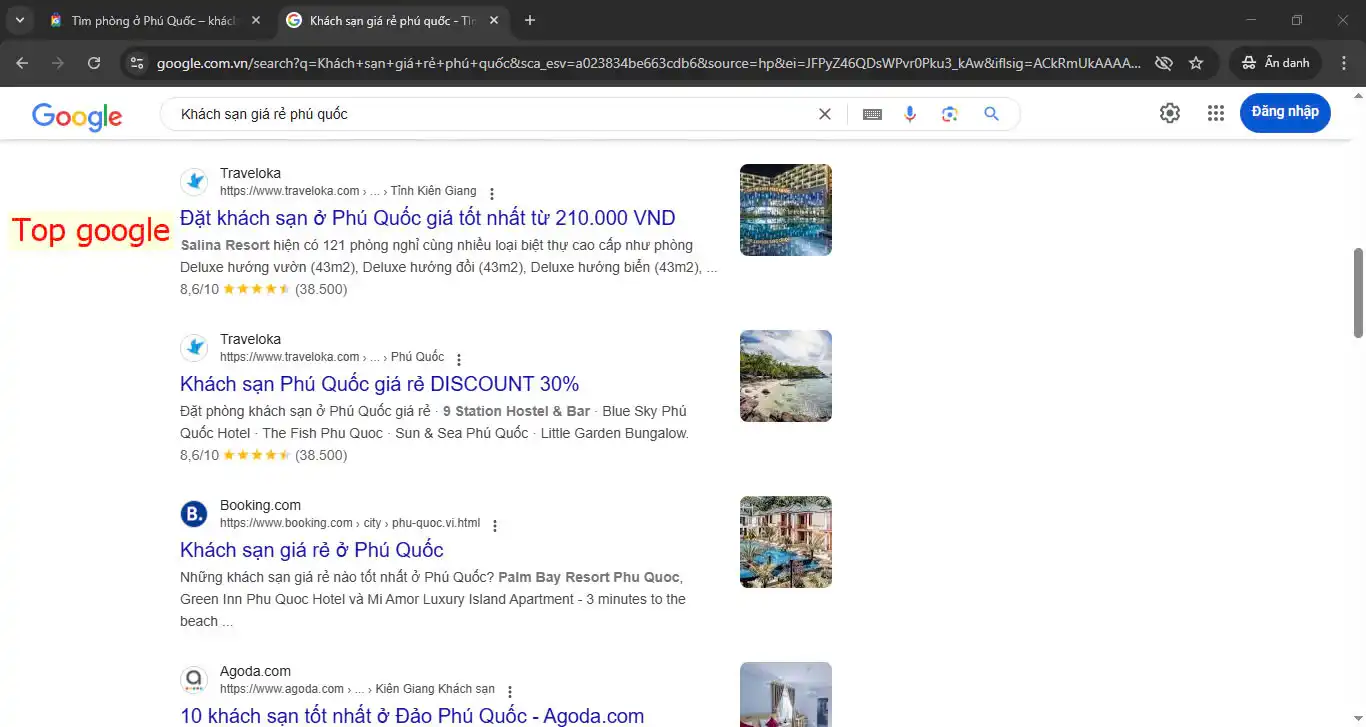Viewport: 1366px width, 727px height.
Task: Open the Khách sạn giá rẻ ở Phú Quốc Booking link
Action: tap(312, 550)
